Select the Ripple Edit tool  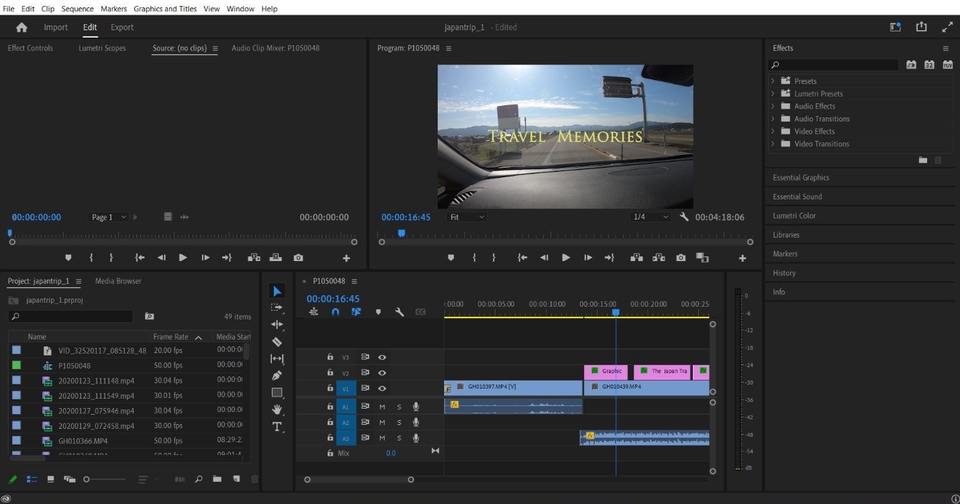(x=277, y=325)
